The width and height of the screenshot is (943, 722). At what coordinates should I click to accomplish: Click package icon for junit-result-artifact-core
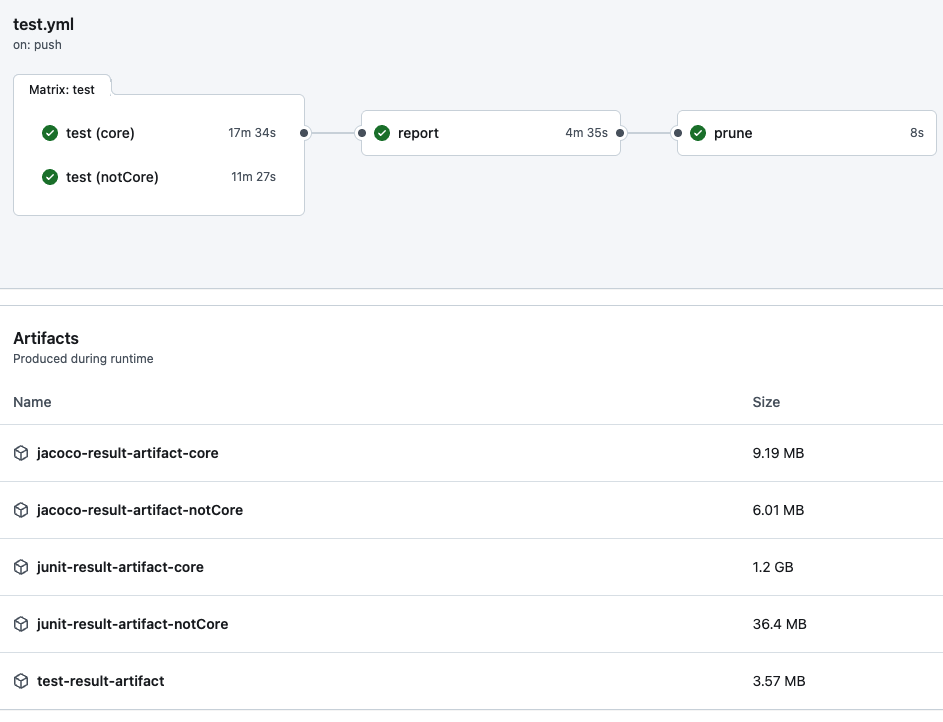(x=21, y=567)
